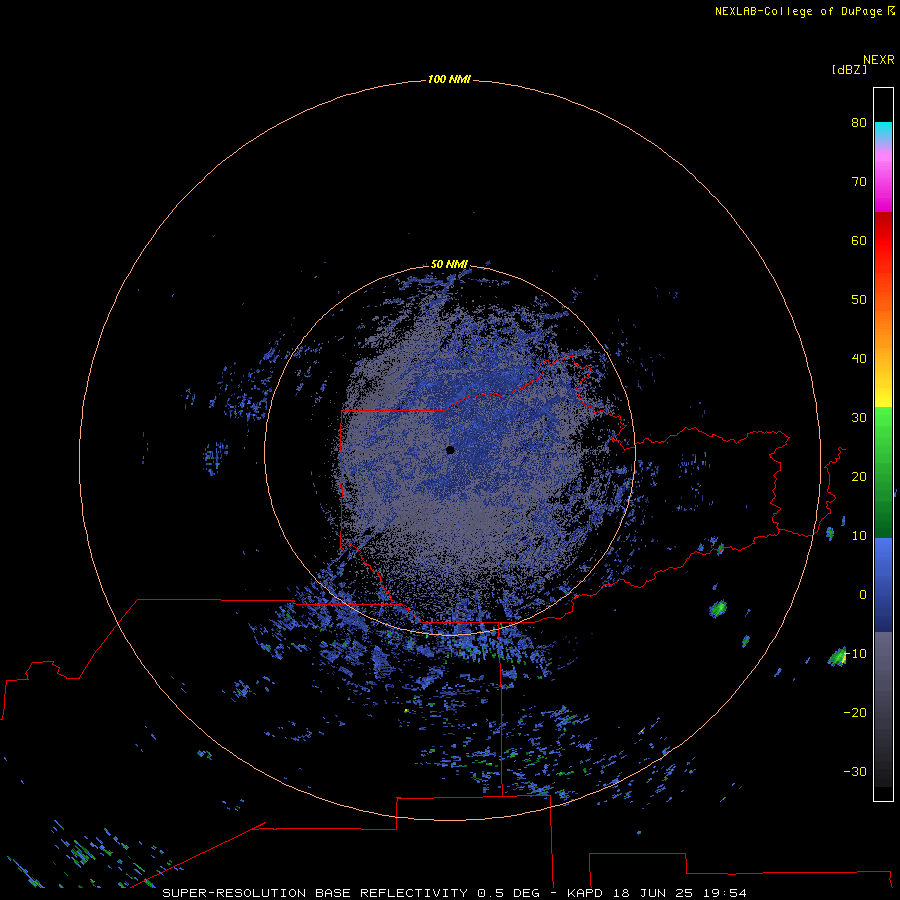Screen dimensions: 900x900
Task: Click the 20 value on dBZ scale
Action: point(859,476)
